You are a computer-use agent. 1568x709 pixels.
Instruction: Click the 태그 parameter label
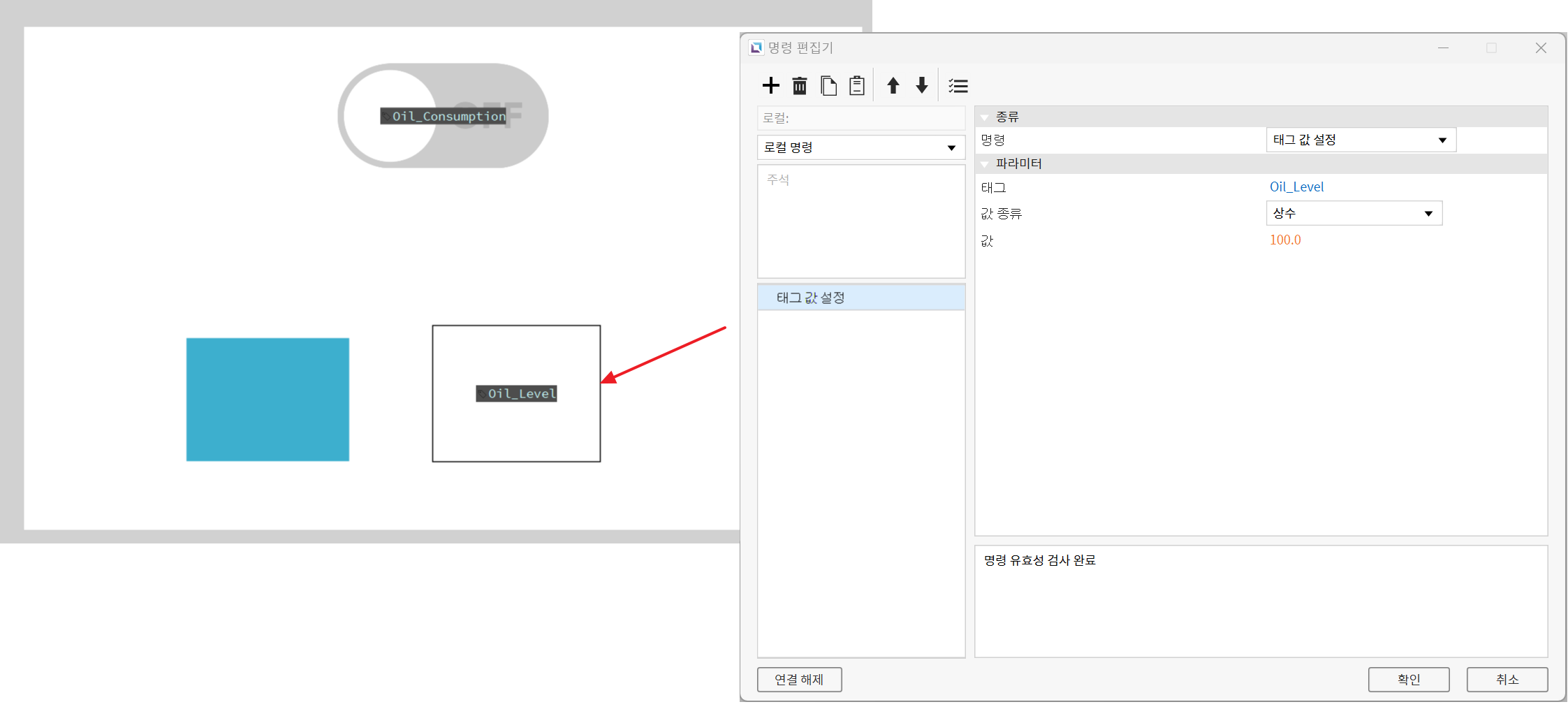click(x=993, y=187)
